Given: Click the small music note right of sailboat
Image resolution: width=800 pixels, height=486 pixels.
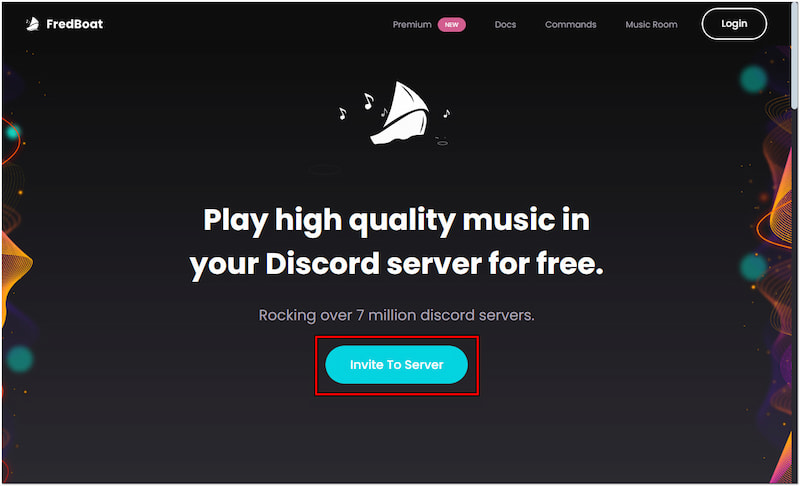Looking at the screenshot, I should (x=446, y=114).
